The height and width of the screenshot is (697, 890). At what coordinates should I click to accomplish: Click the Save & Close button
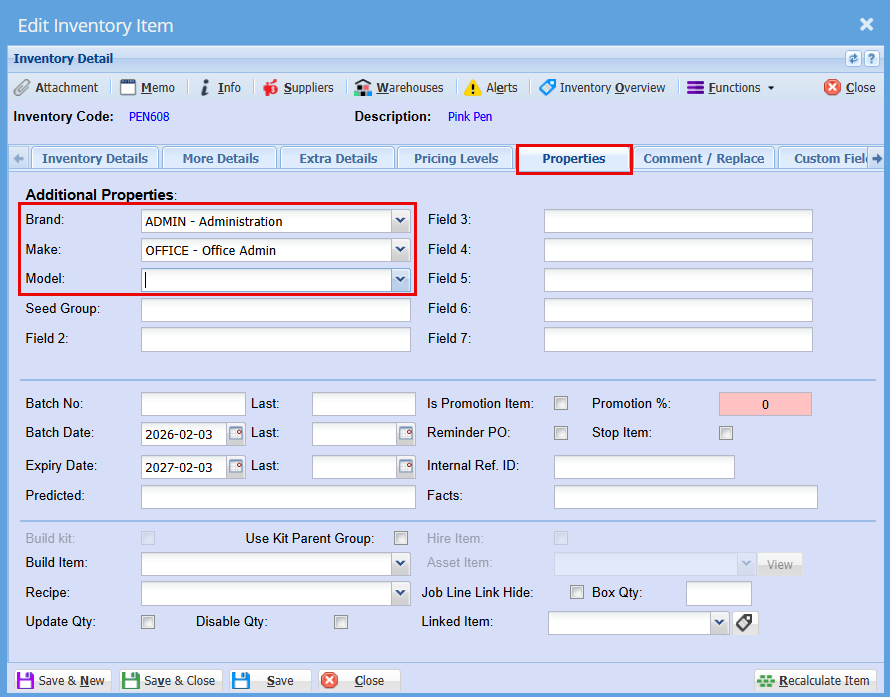pyautogui.click(x=169, y=681)
